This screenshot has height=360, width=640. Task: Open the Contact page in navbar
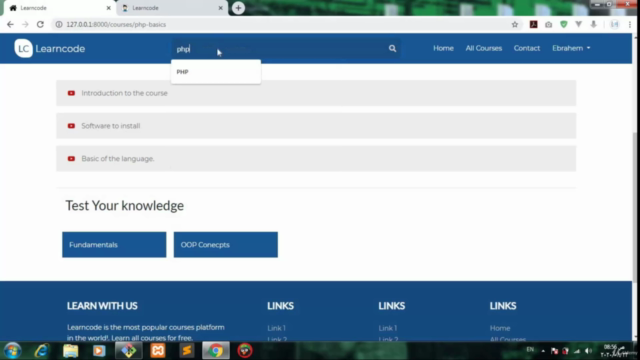[x=527, y=48]
